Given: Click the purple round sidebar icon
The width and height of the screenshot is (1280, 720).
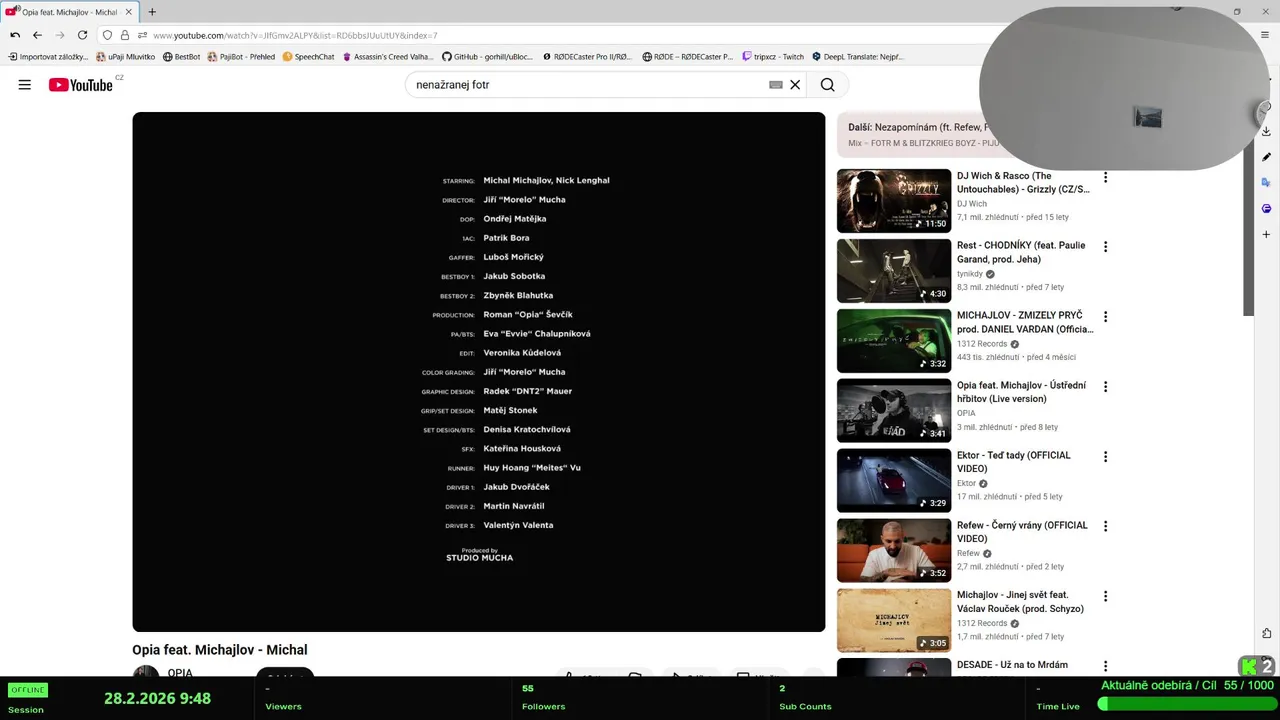Looking at the screenshot, I should 1266,209.
